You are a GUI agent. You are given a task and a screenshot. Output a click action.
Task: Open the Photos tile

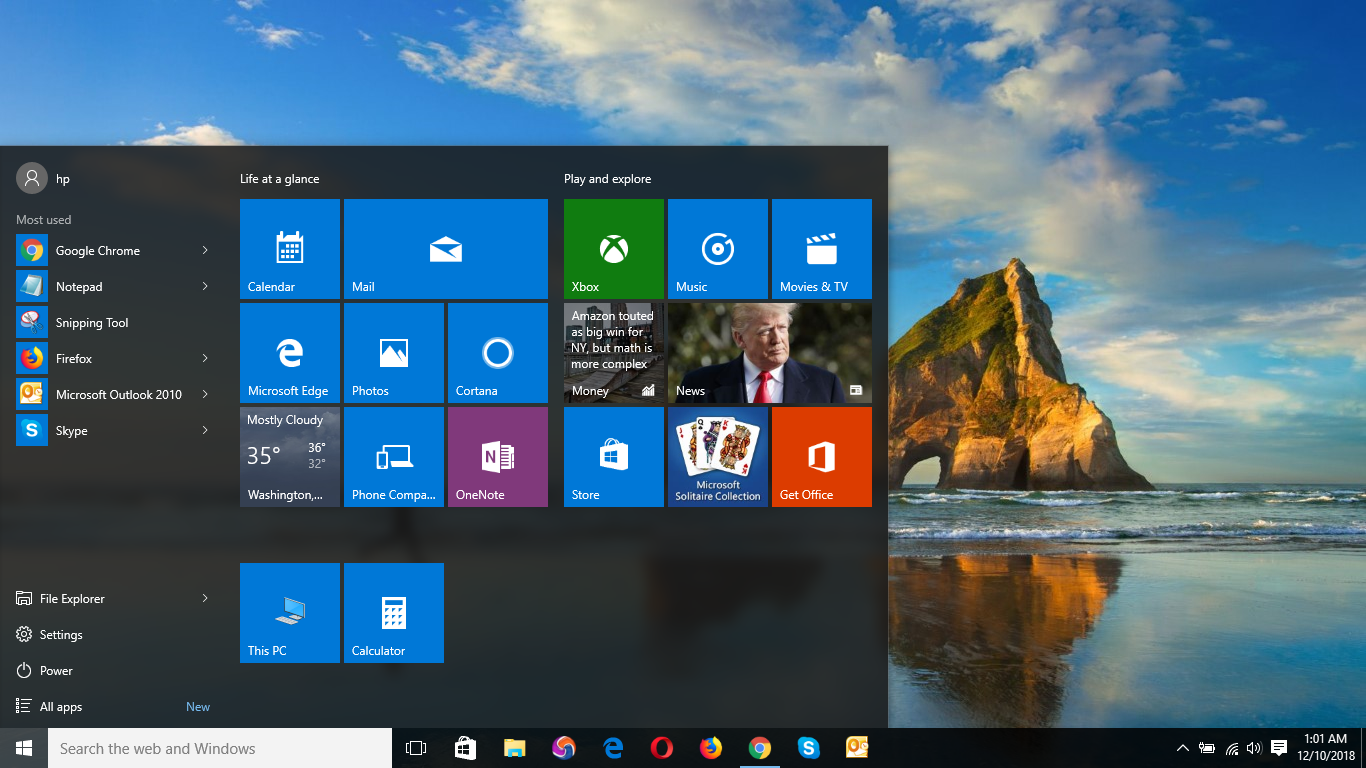(x=394, y=353)
